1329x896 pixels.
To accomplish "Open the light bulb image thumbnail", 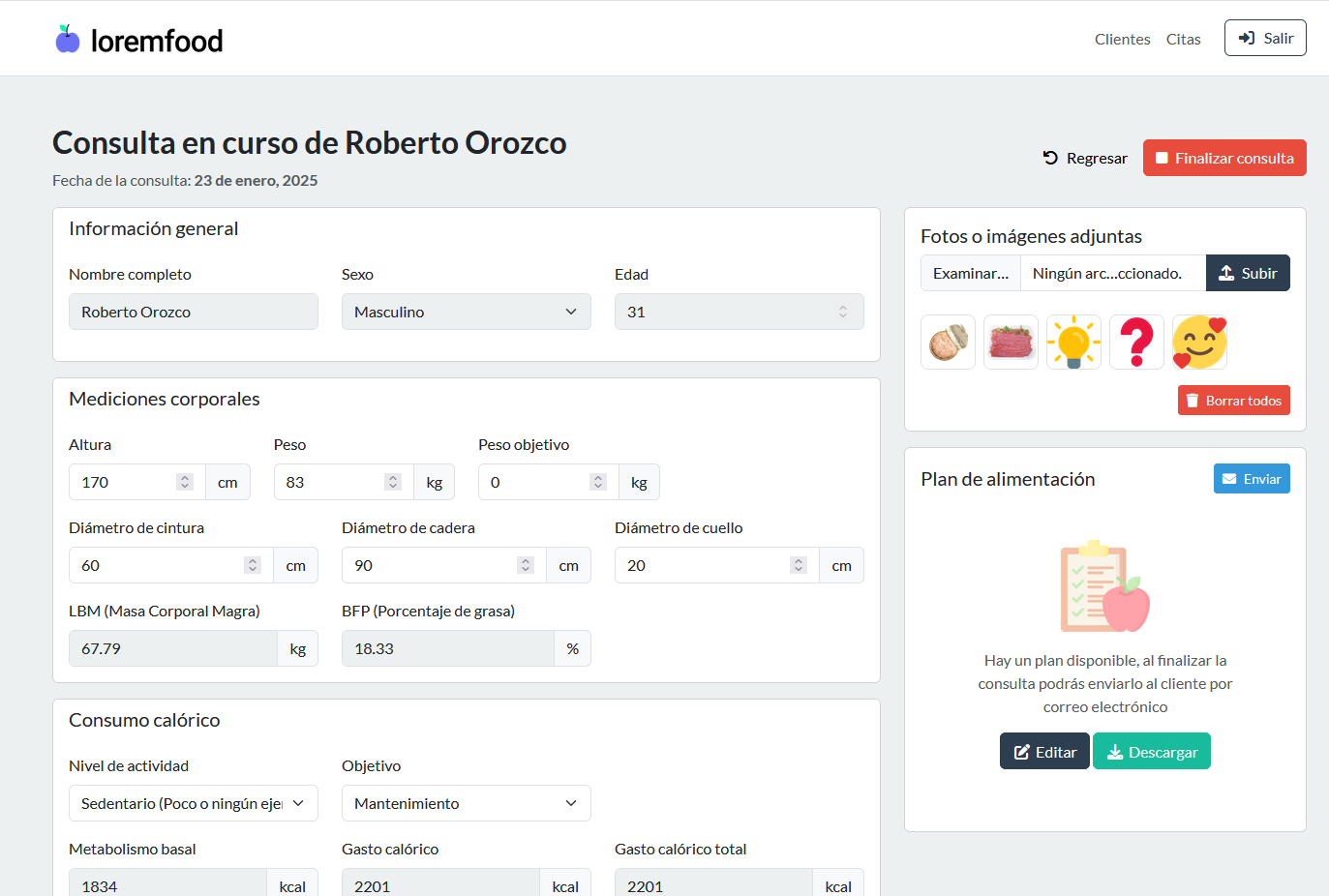I will tap(1073, 343).
